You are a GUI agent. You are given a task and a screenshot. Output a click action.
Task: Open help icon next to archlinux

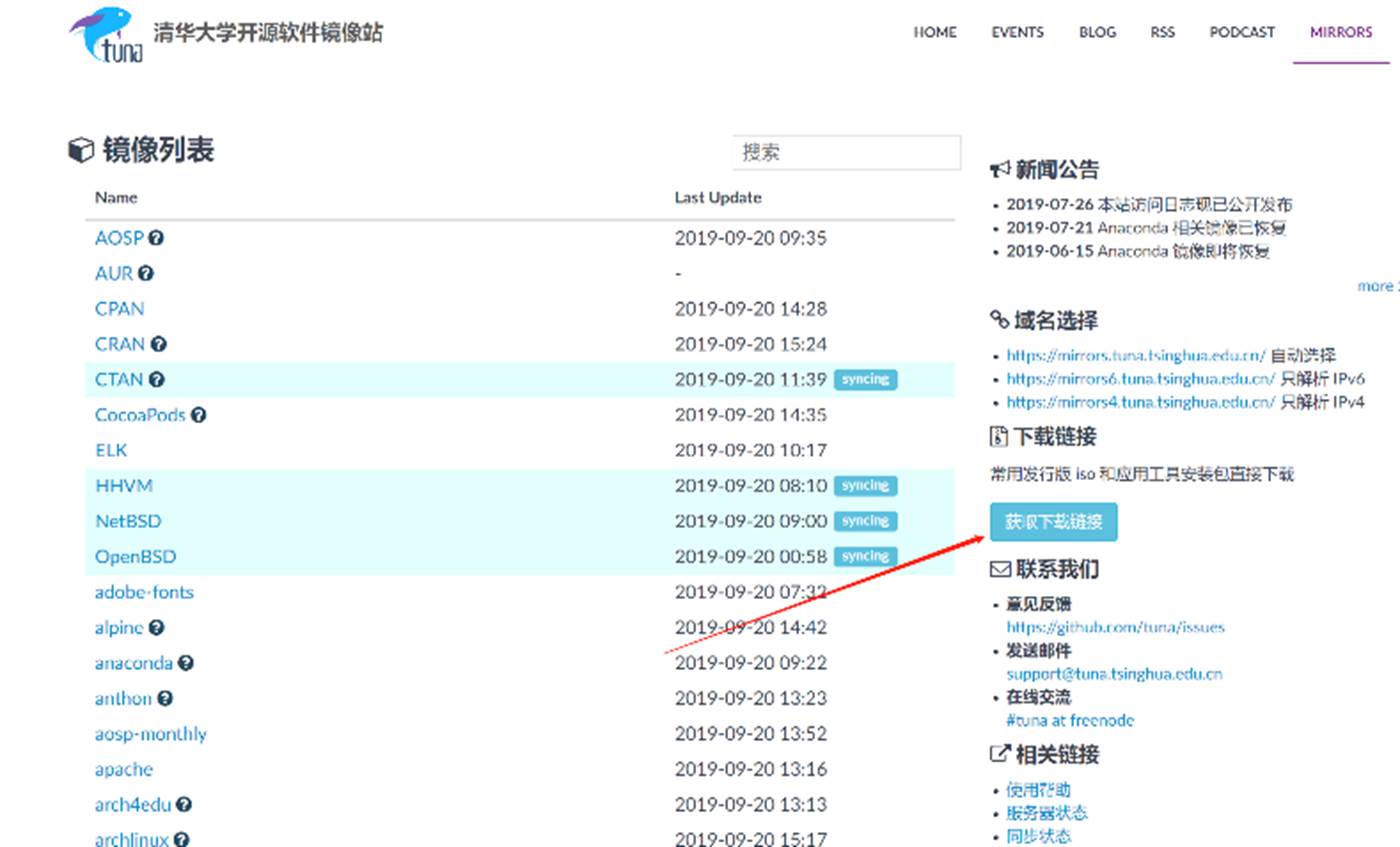point(181,839)
